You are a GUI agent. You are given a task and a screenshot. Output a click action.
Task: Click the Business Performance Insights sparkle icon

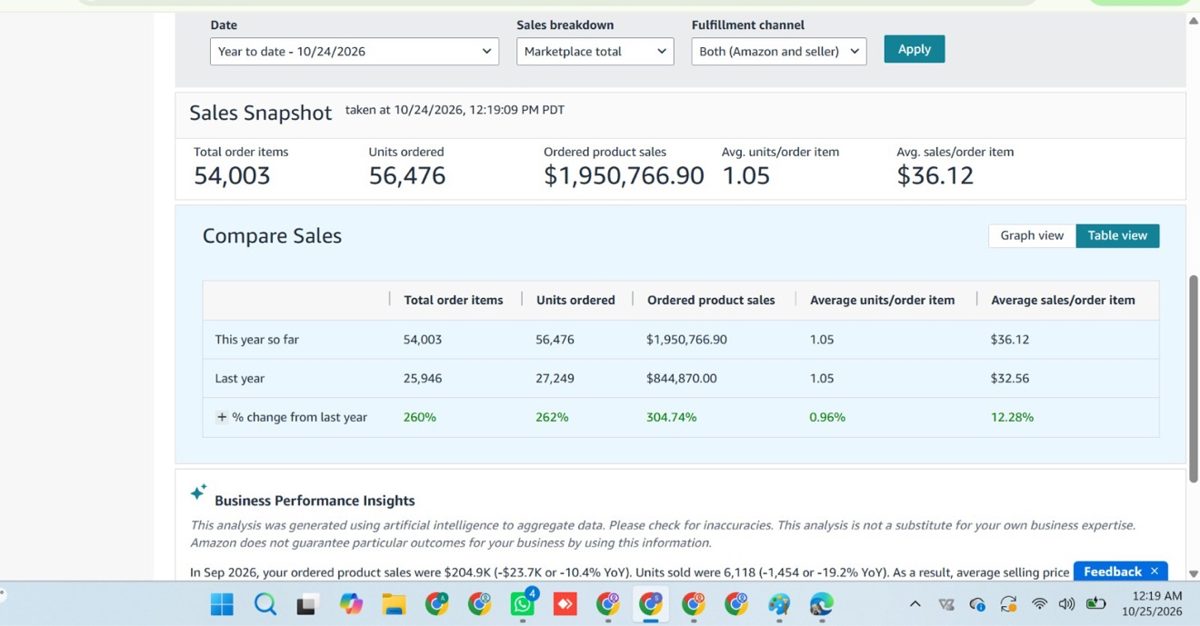coord(199,493)
